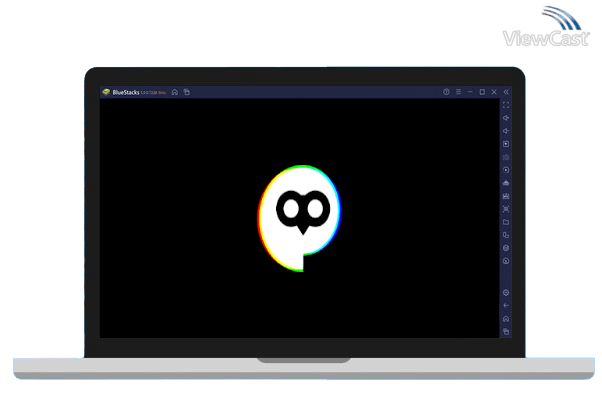Toggle fullscreen mode in the sidebar

coord(506,105)
